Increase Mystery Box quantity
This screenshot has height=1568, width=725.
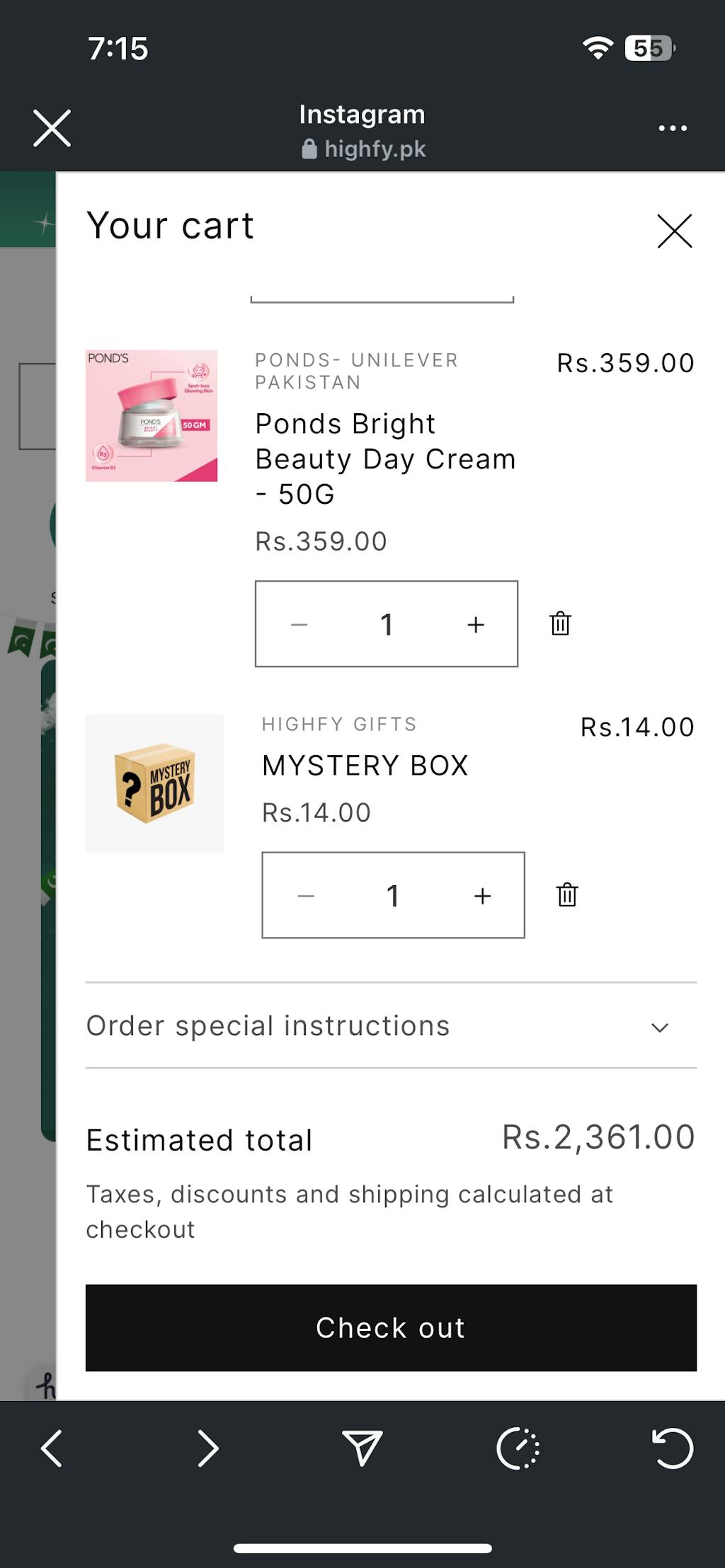click(482, 896)
